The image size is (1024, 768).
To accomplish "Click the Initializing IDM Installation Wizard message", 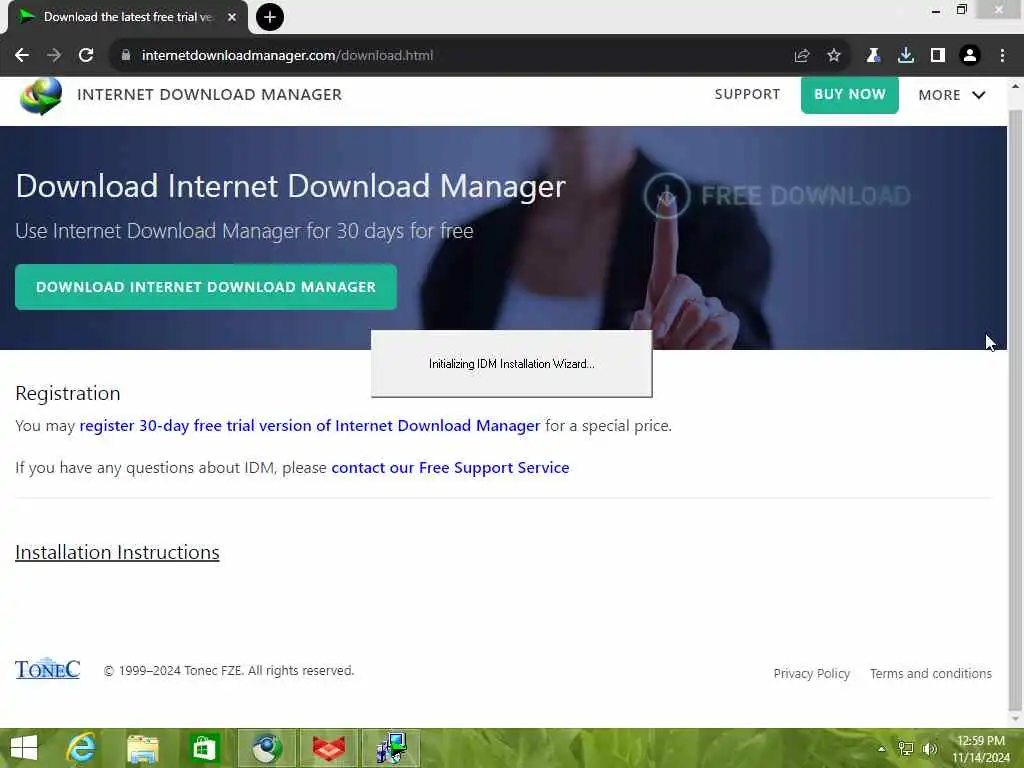I will pos(511,364).
